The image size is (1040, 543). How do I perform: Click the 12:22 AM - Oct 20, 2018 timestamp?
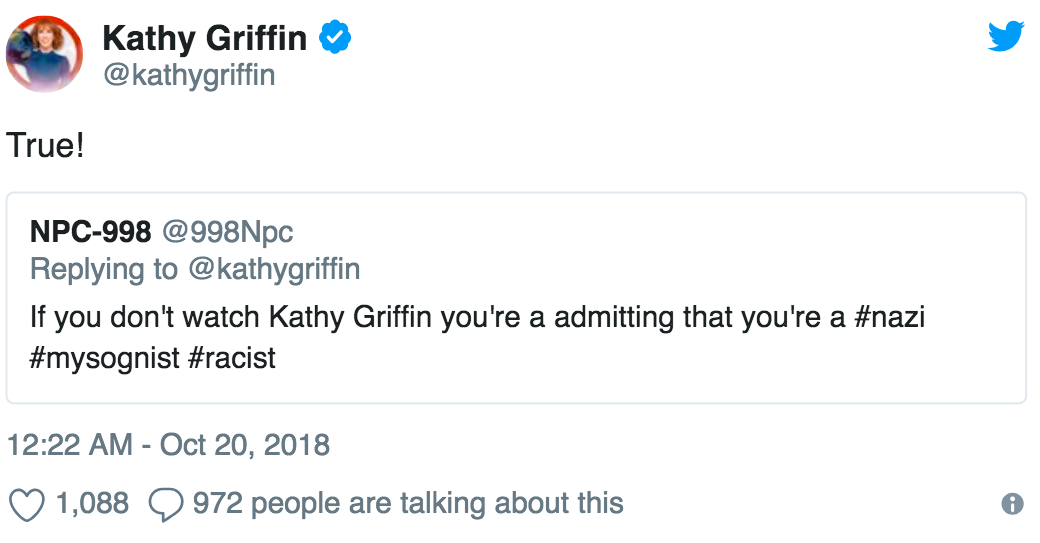tap(168, 443)
